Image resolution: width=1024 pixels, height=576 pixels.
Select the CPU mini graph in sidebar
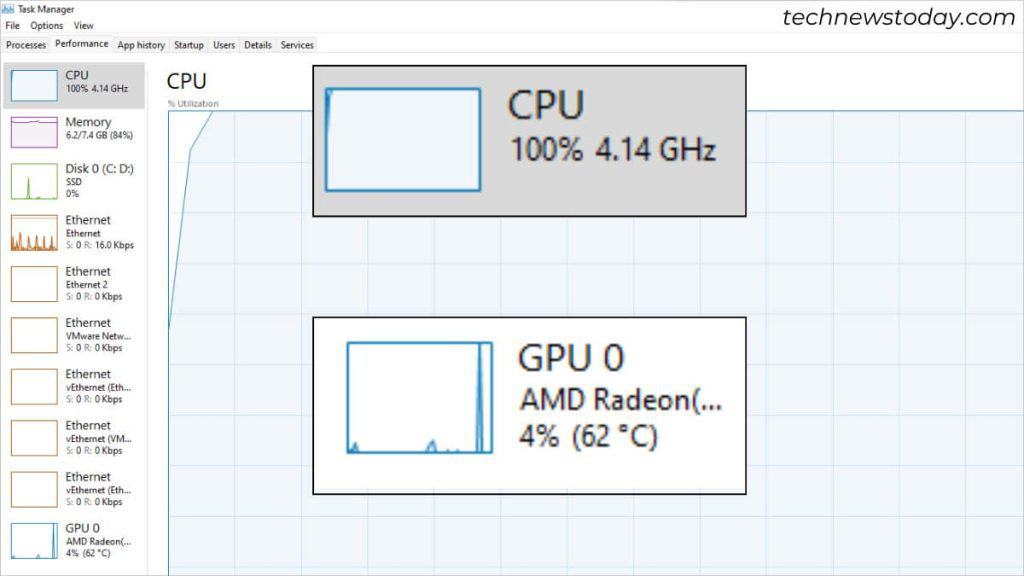(34, 86)
